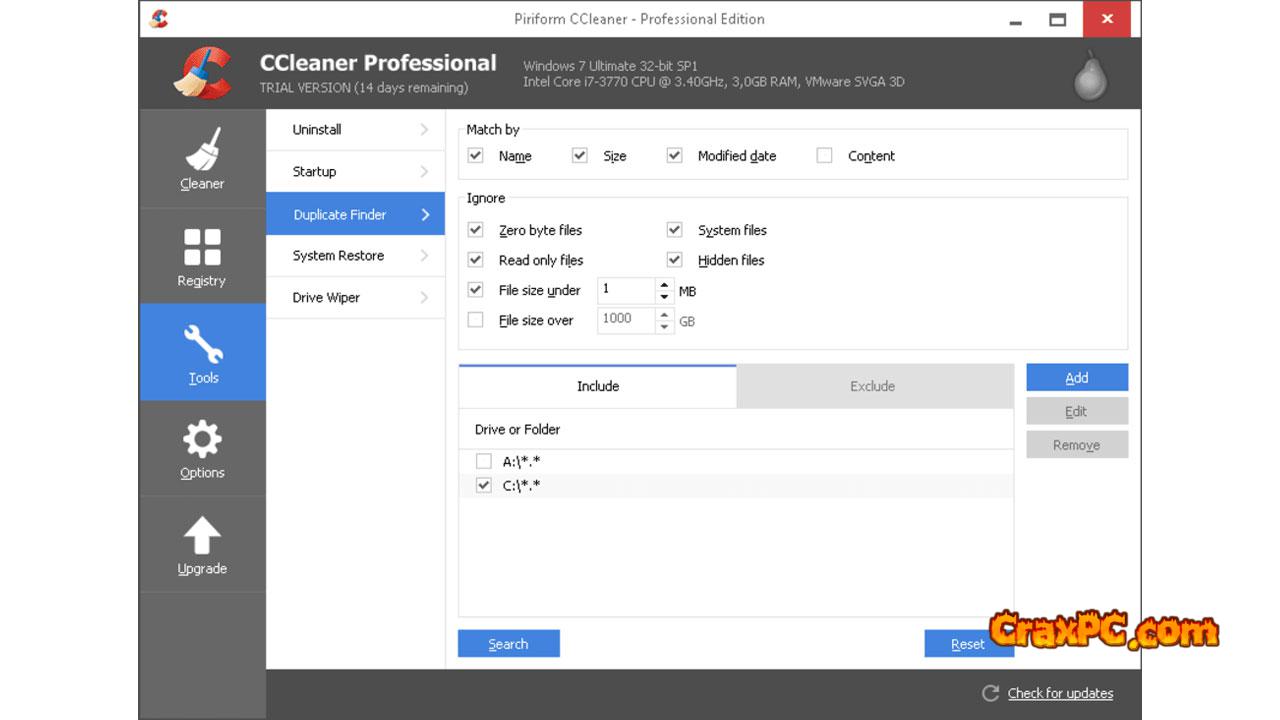
Task: Click the Add button
Action: point(1076,378)
